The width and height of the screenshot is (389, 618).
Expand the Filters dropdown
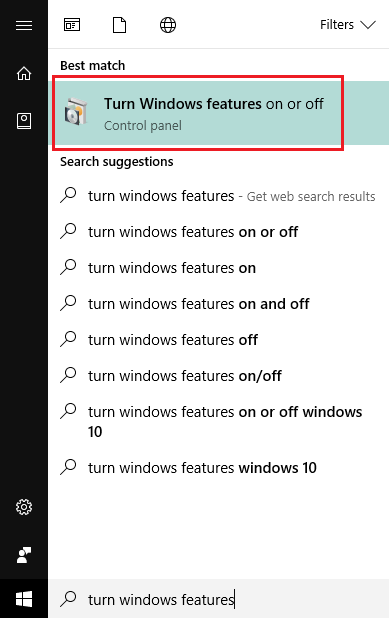pos(348,25)
